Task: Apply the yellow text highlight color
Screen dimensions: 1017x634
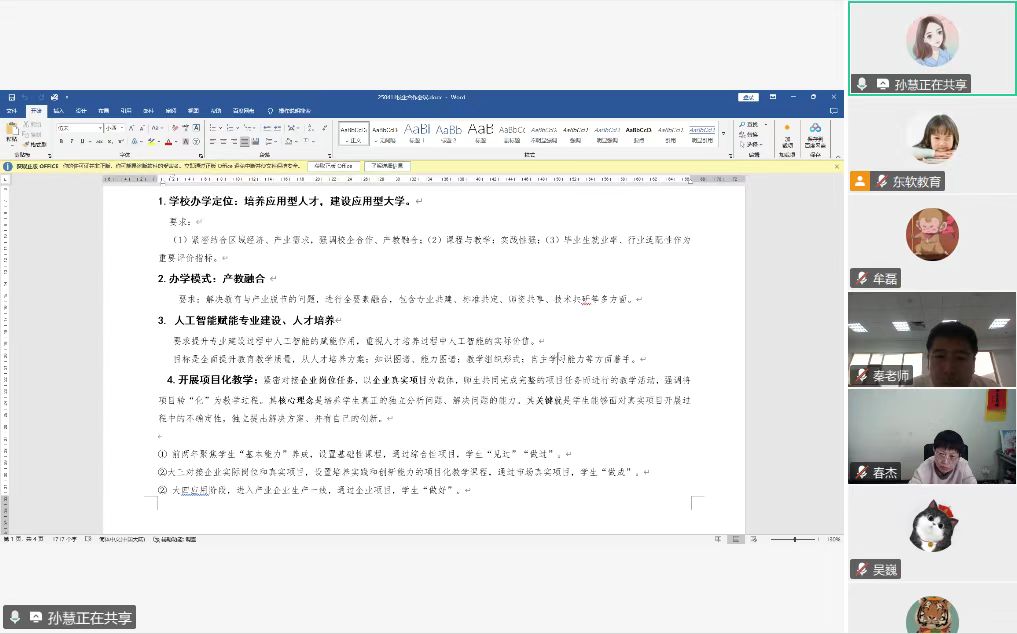Action: click(x=152, y=142)
